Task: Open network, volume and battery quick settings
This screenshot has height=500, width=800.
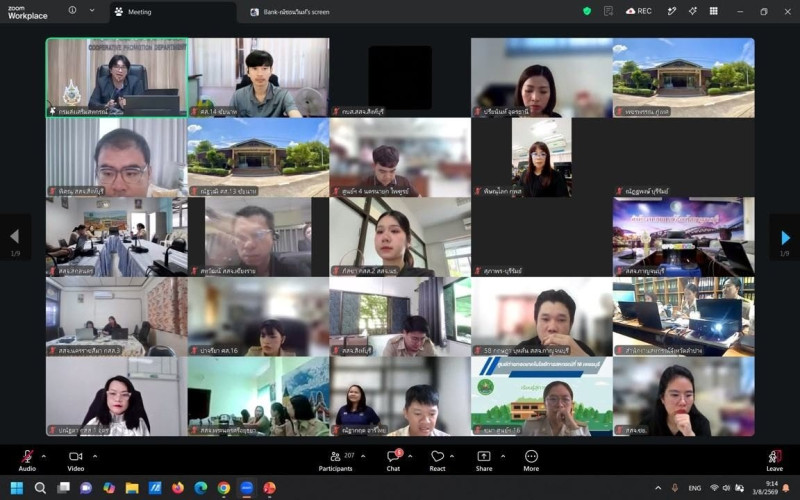Action: tap(727, 488)
